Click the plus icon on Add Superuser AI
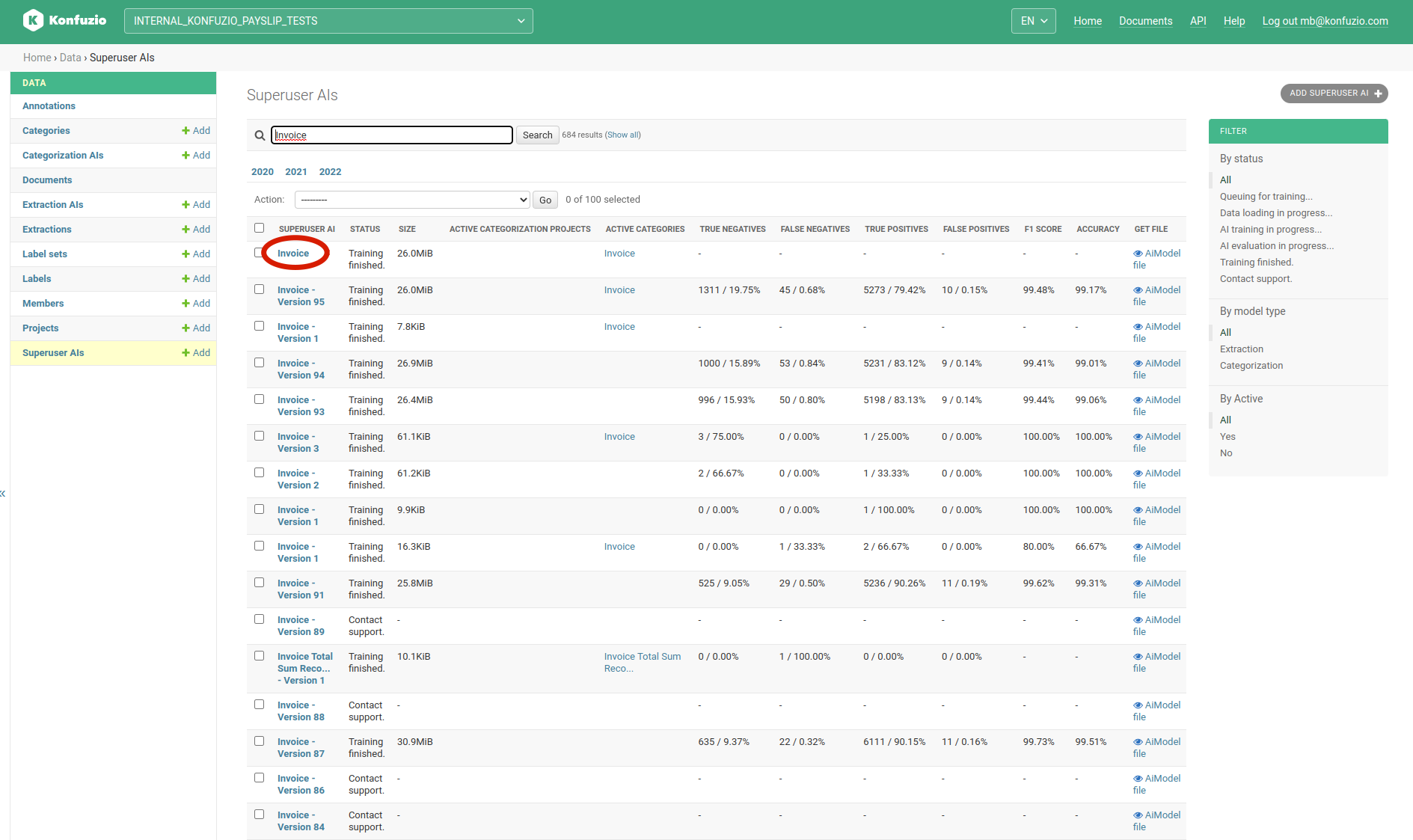 (1378, 93)
